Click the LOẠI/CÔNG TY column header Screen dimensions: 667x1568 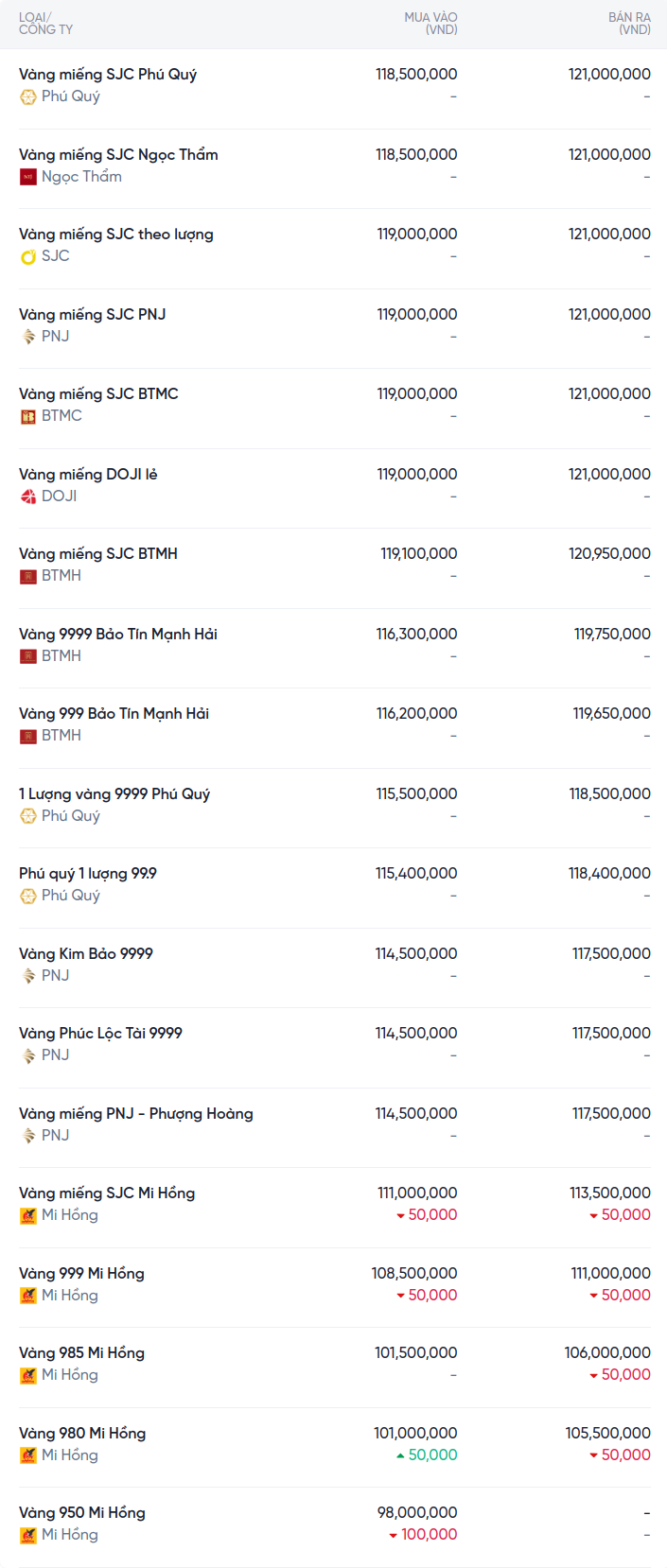(x=45, y=24)
